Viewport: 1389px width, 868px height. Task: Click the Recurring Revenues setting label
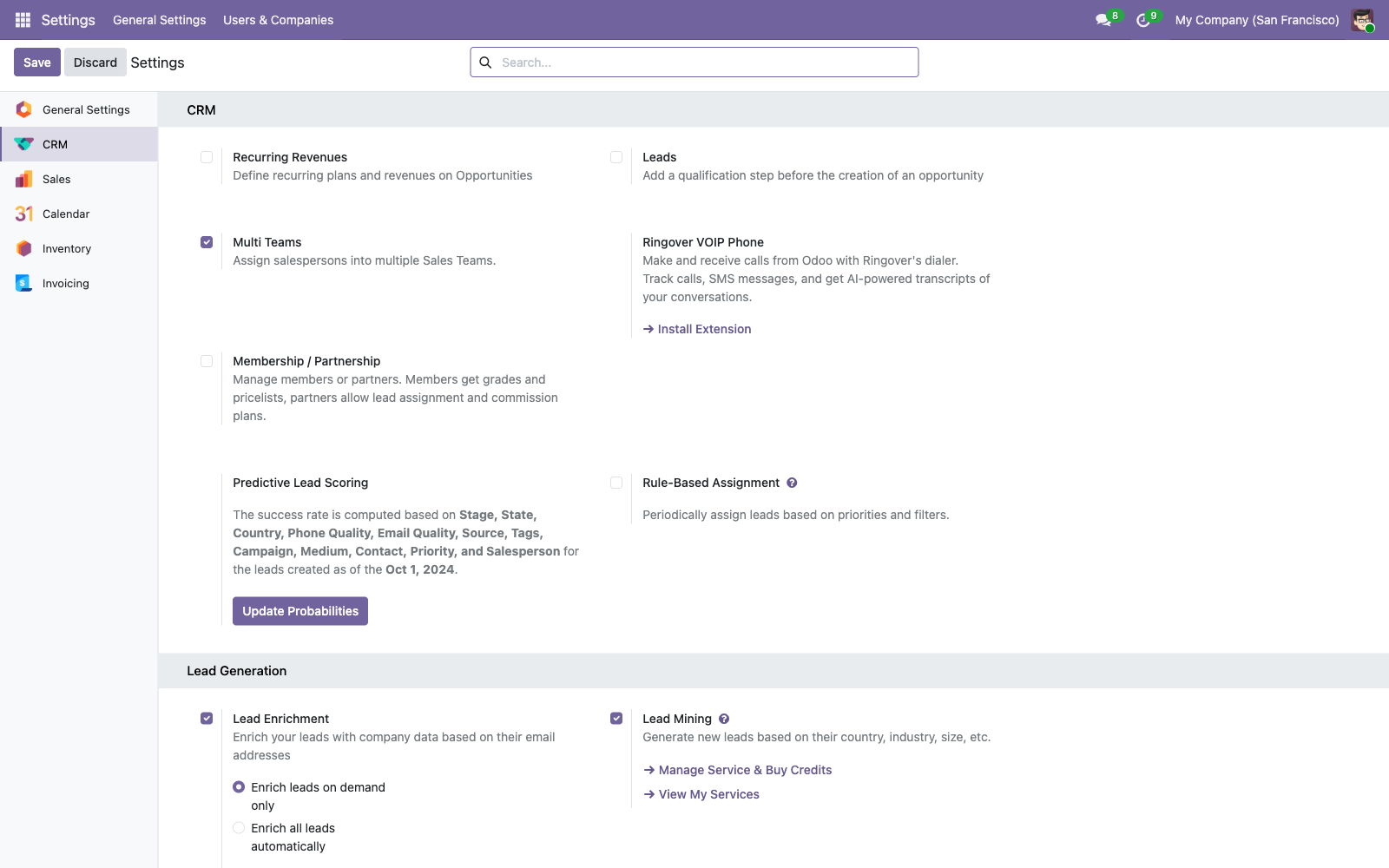[290, 157]
